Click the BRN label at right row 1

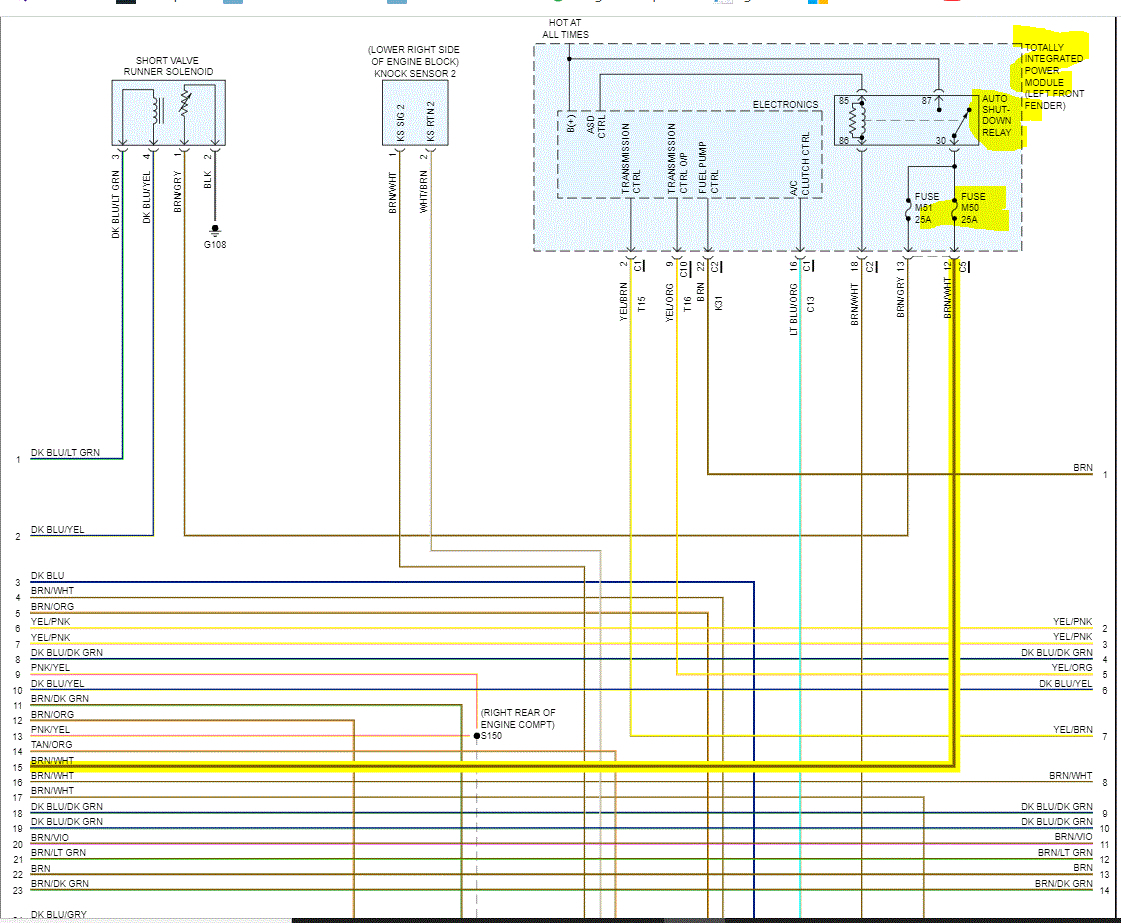(x=1082, y=468)
